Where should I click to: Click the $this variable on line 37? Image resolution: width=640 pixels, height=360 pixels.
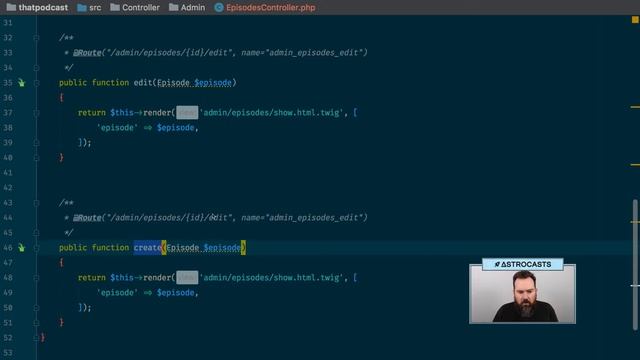point(122,113)
